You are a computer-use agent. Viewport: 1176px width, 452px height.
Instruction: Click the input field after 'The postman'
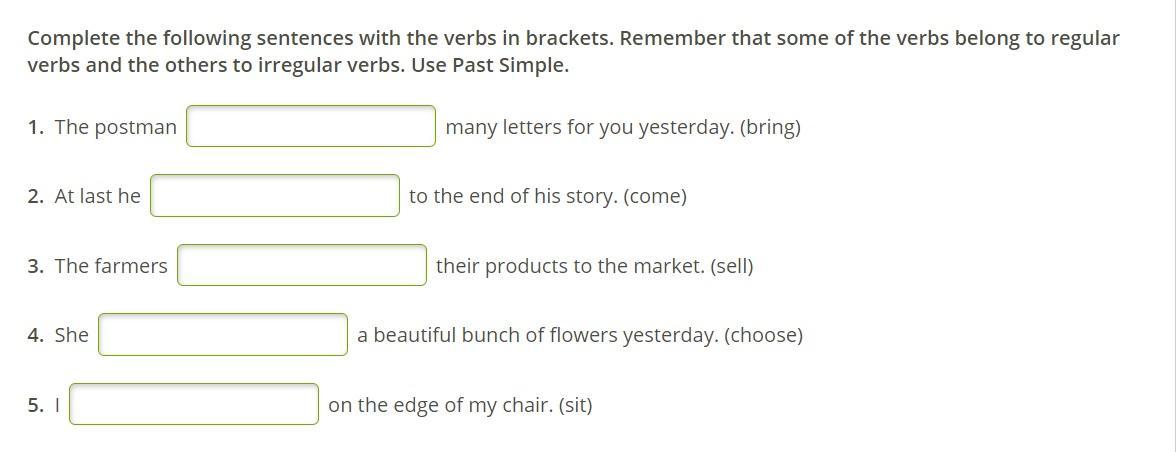[310, 126]
